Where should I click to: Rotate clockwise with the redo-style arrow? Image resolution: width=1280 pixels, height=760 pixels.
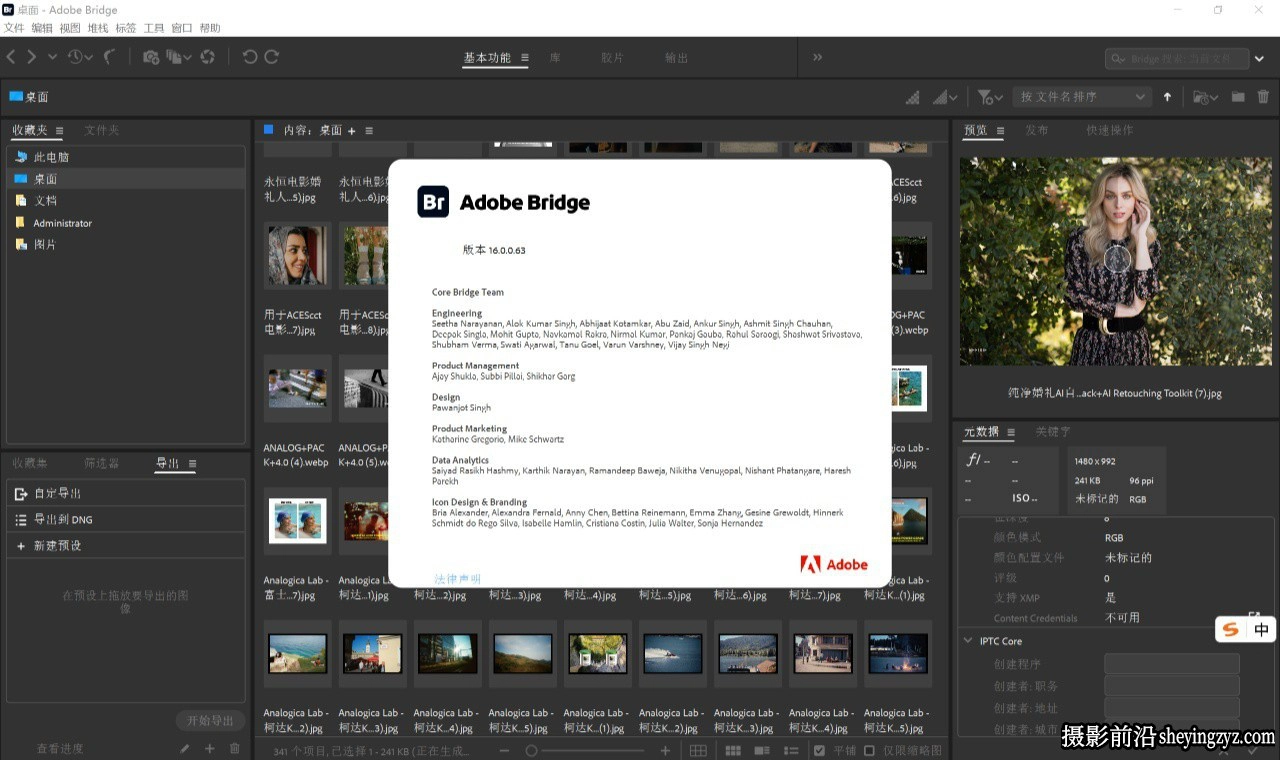pyautogui.click(x=271, y=57)
